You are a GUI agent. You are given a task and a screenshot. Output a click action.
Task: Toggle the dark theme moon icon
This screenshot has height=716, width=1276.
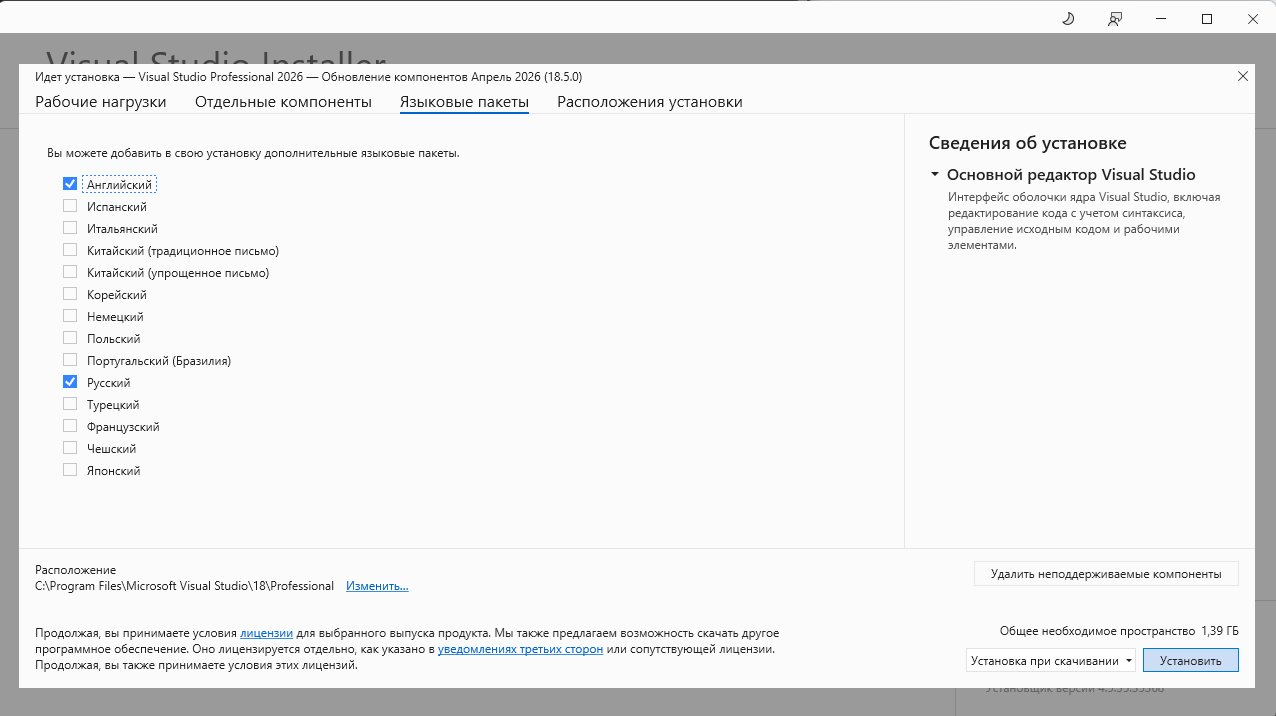[x=1068, y=18]
